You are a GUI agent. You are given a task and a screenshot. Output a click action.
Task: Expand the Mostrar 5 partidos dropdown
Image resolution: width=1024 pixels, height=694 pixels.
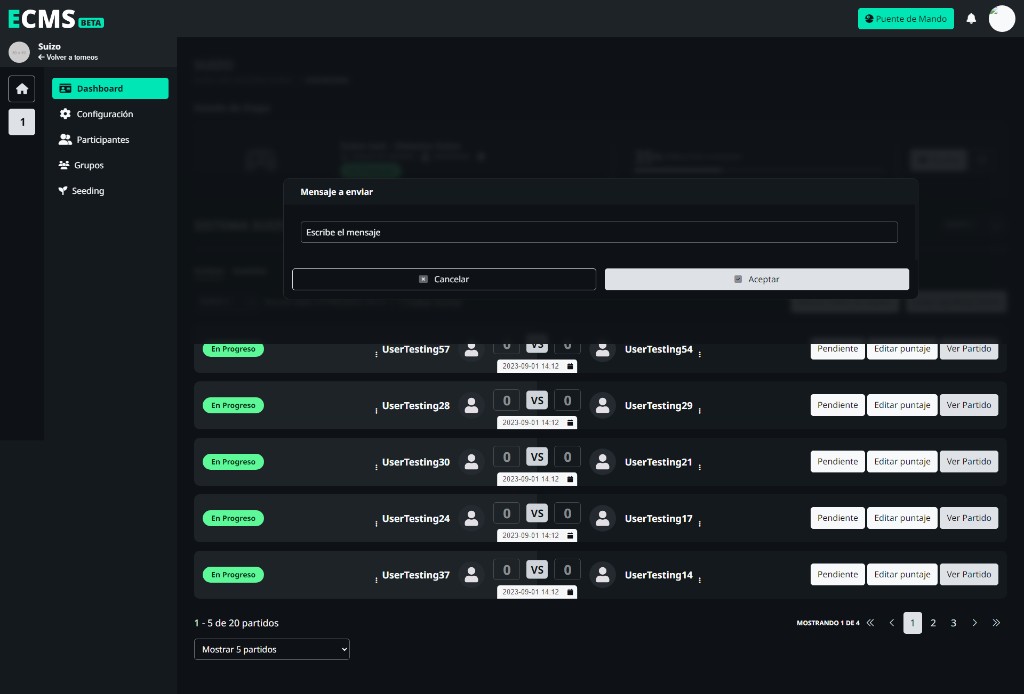pos(272,649)
